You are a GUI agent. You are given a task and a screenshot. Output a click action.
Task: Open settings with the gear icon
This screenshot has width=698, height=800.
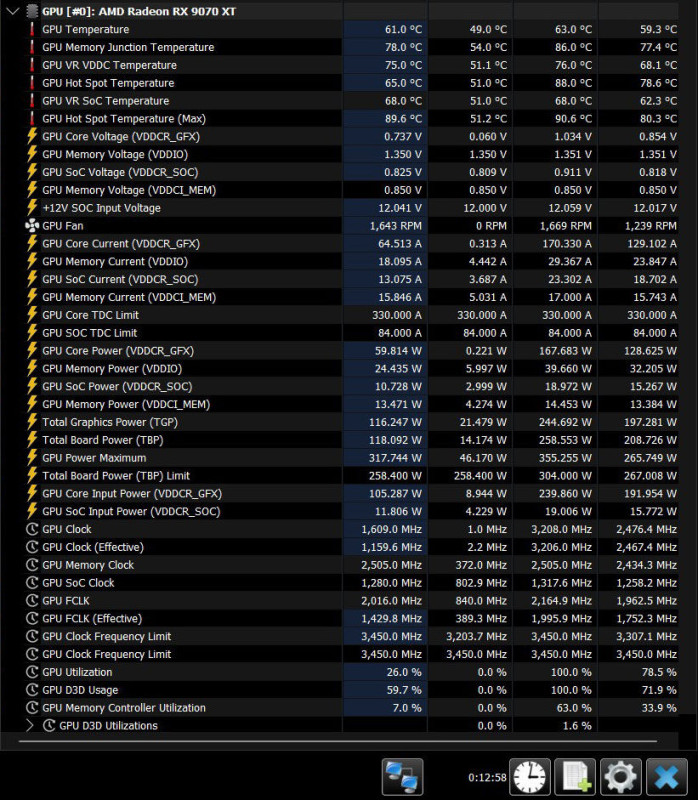click(x=620, y=777)
